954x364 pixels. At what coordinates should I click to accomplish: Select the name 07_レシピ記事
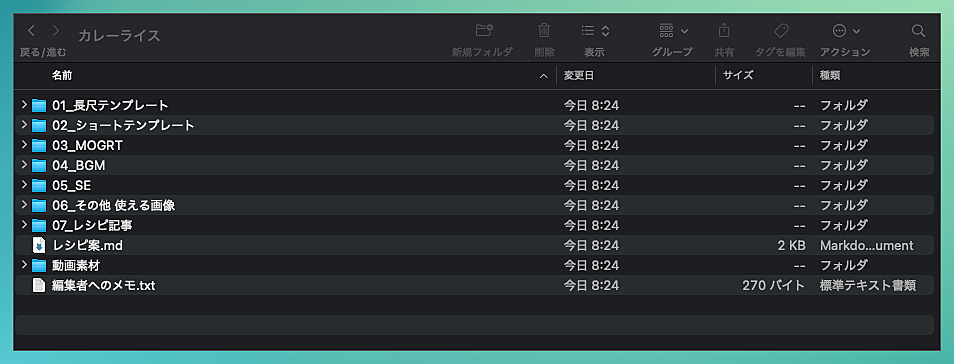92,225
